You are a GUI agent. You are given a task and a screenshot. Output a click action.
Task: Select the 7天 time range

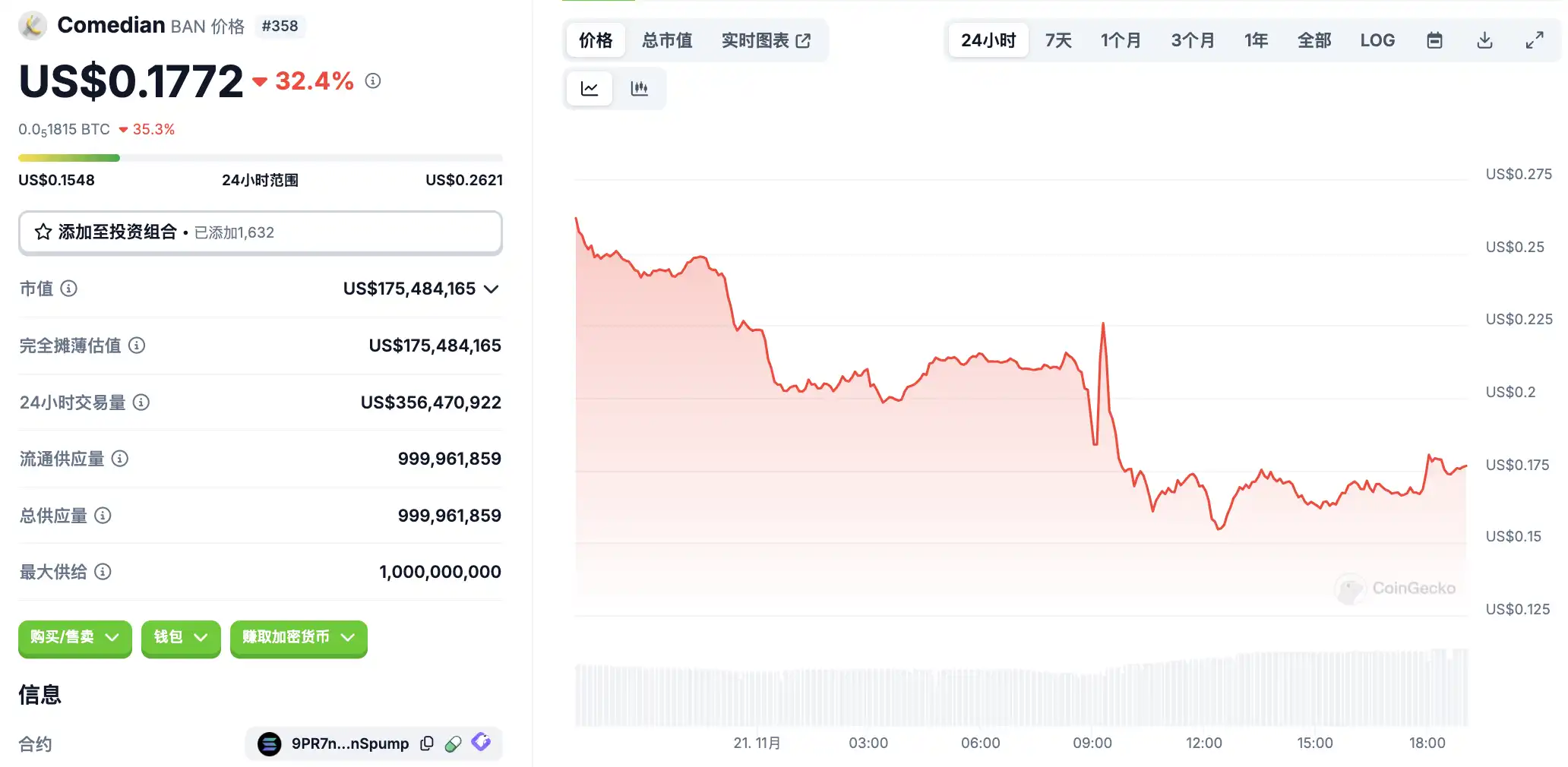[1058, 40]
